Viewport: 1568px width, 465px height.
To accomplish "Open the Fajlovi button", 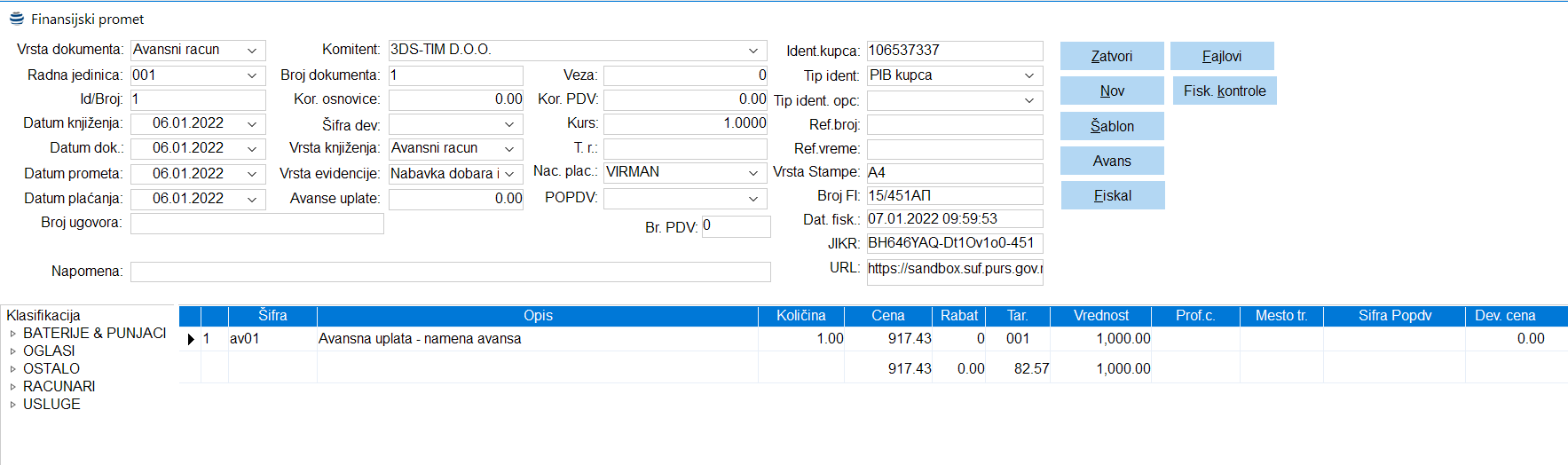I will tap(1221, 56).
